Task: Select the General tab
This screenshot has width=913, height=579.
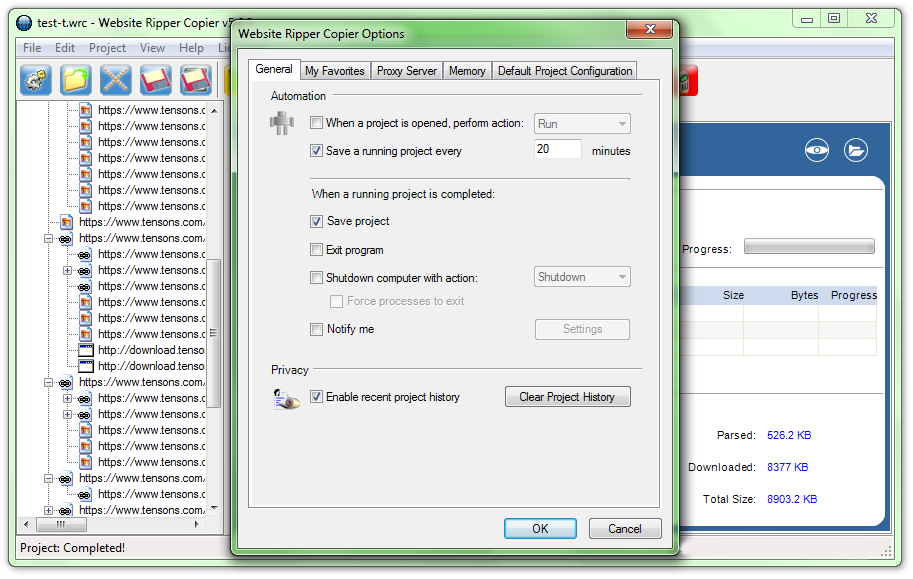Action: pyautogui.click(x=274, y=69)
